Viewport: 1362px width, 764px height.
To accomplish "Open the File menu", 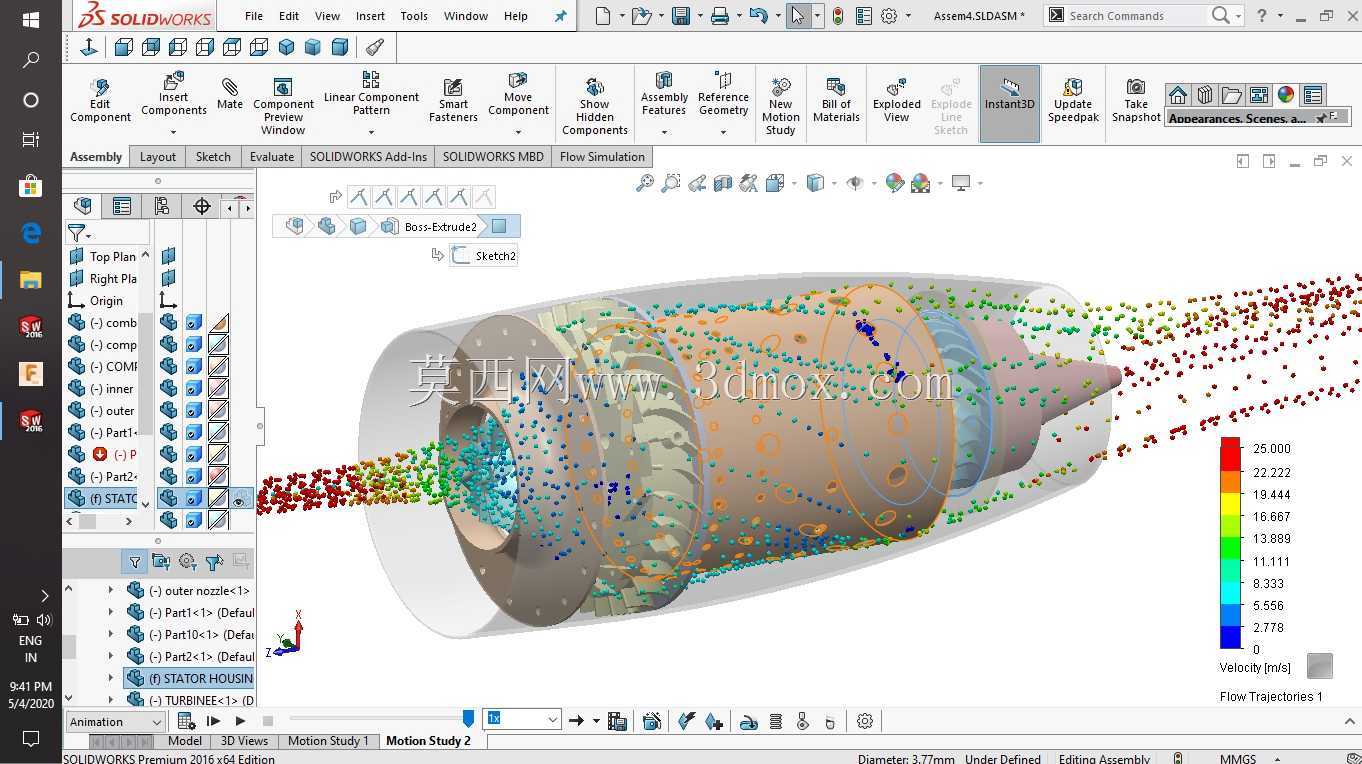I will click(254, 16).
